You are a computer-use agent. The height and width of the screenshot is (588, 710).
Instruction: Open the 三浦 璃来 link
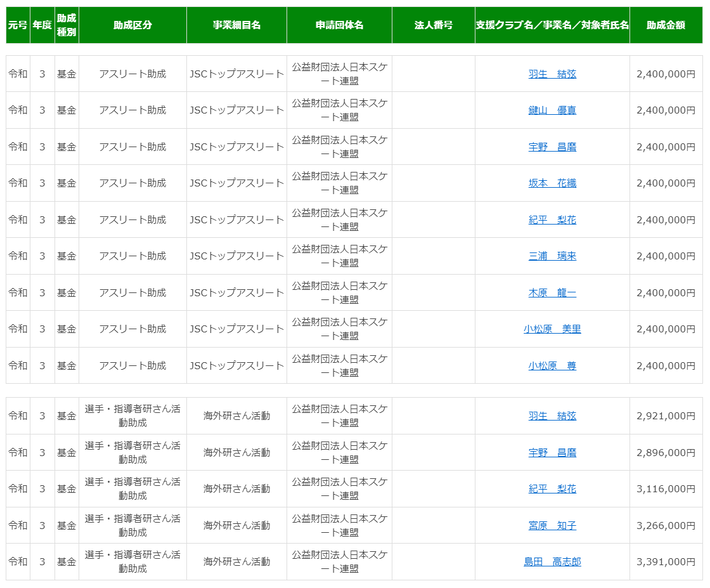pyautogui.click(x=552, y=256)
